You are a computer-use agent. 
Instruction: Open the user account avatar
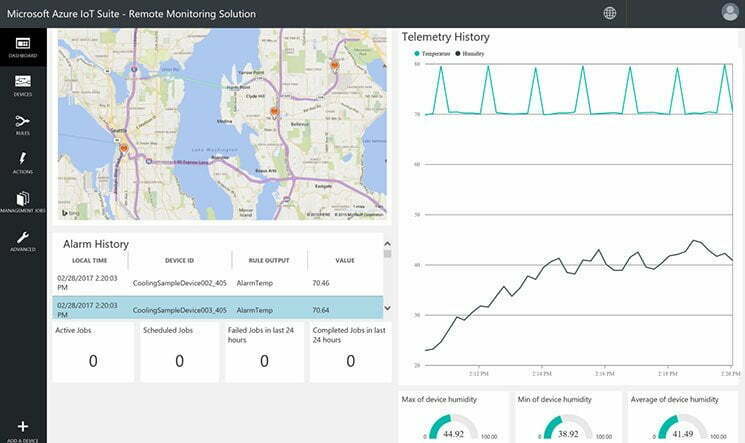pos(730,12)
